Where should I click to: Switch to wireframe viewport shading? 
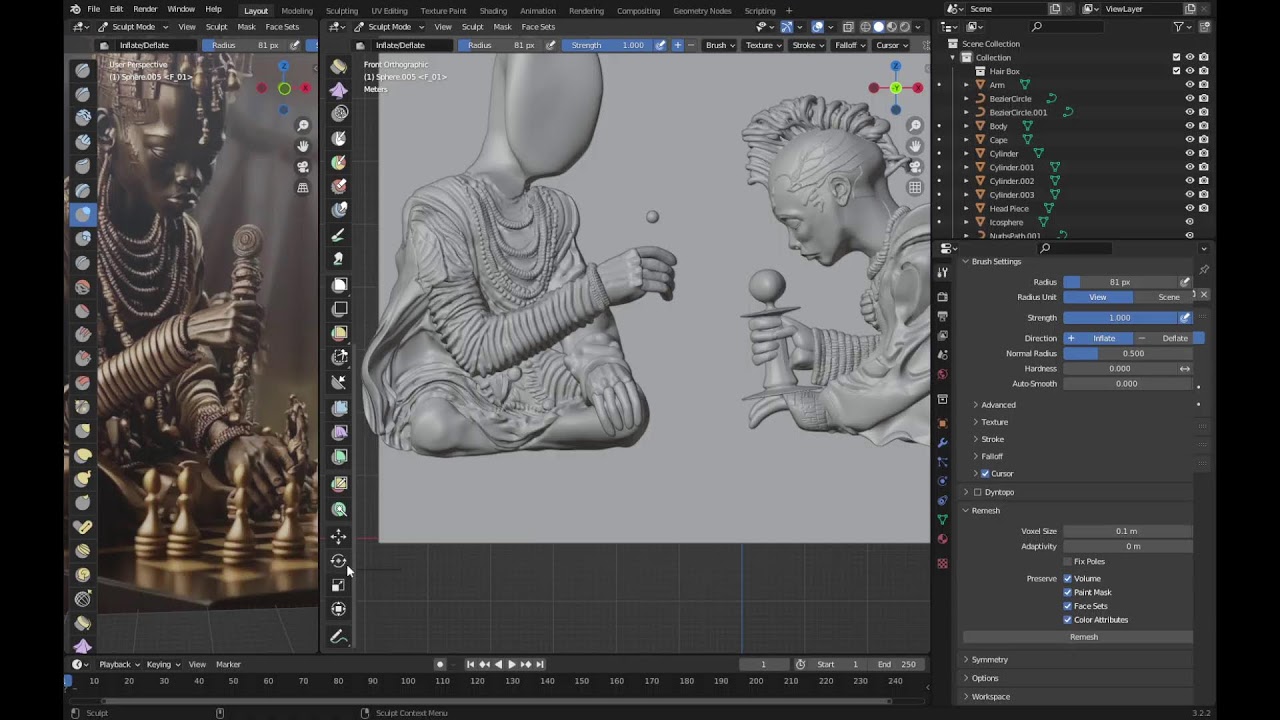tap(864, 27)
